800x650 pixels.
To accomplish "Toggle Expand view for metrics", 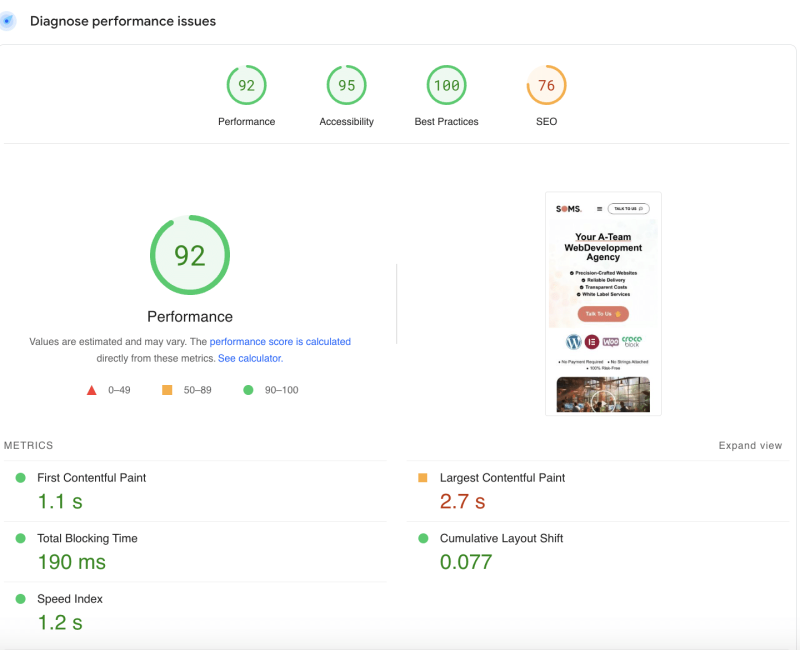I will pyautogui.click(x=750, y=446).
